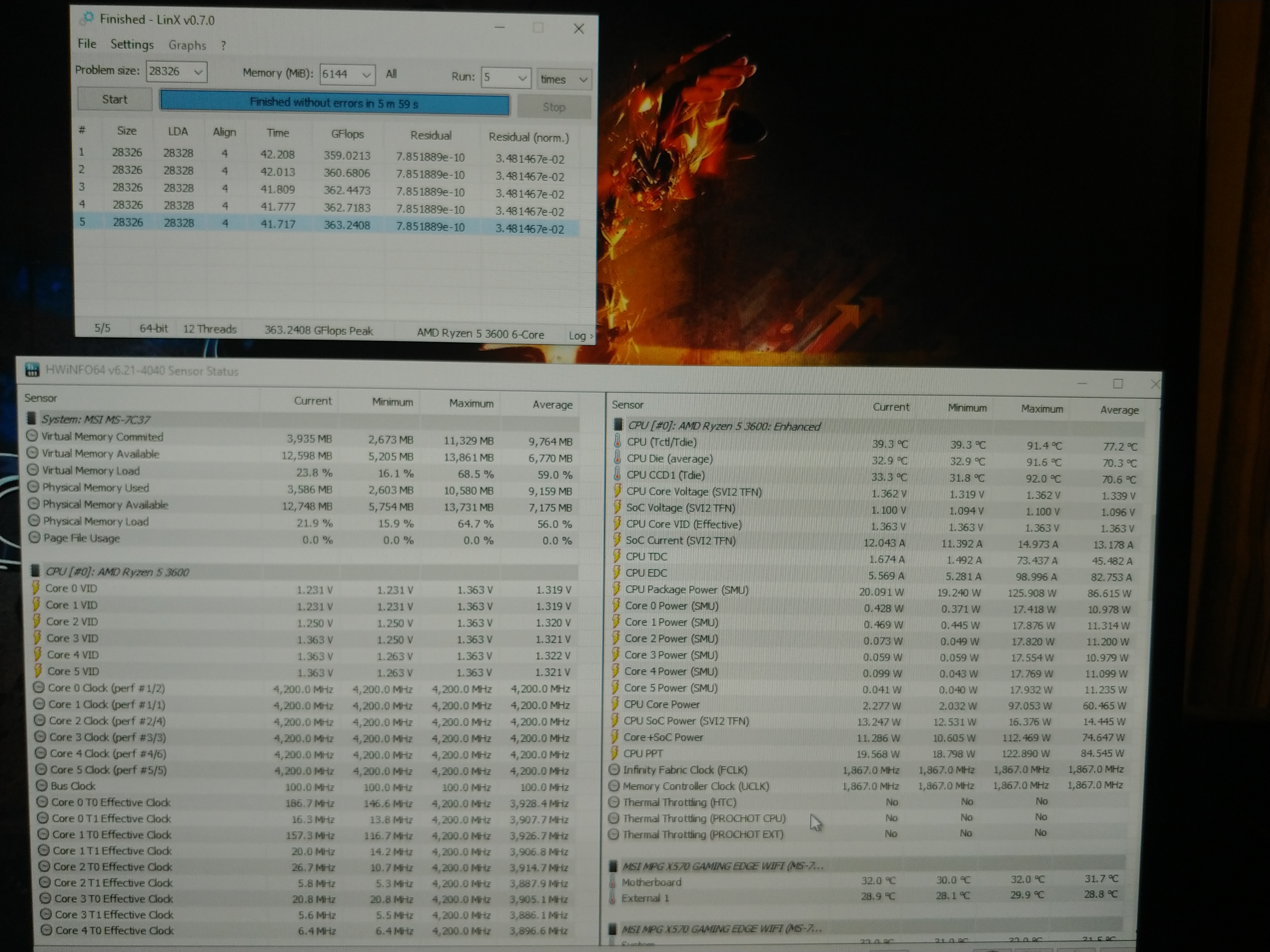
Task: Click the All memory button
Action: pyautogui.click(x=391, y=74)
